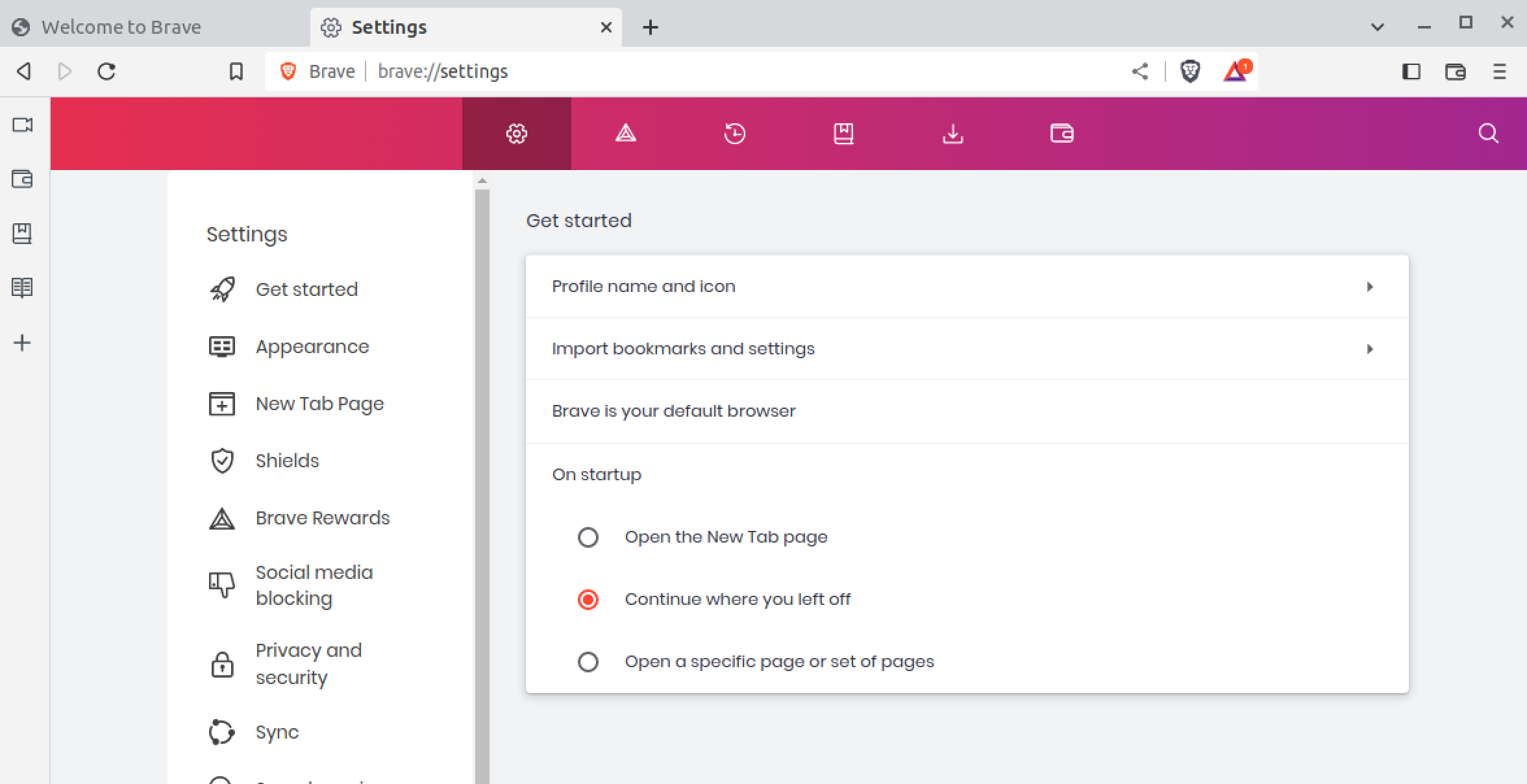Open the Brave Shields lion icon
The height and width of the screenshot is (784, 1527).
coord(1190,71)
